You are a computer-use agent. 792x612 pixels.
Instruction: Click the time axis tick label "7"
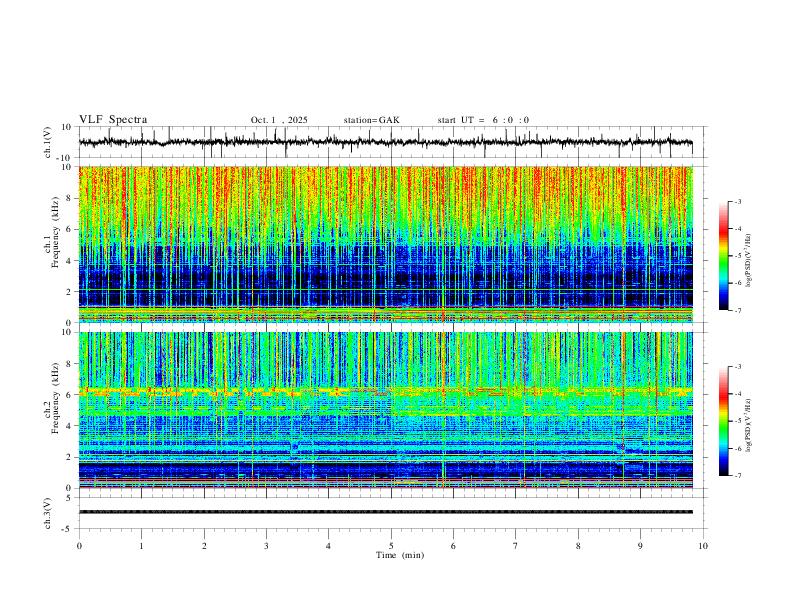pyautogui.click(x=516, y=546)
